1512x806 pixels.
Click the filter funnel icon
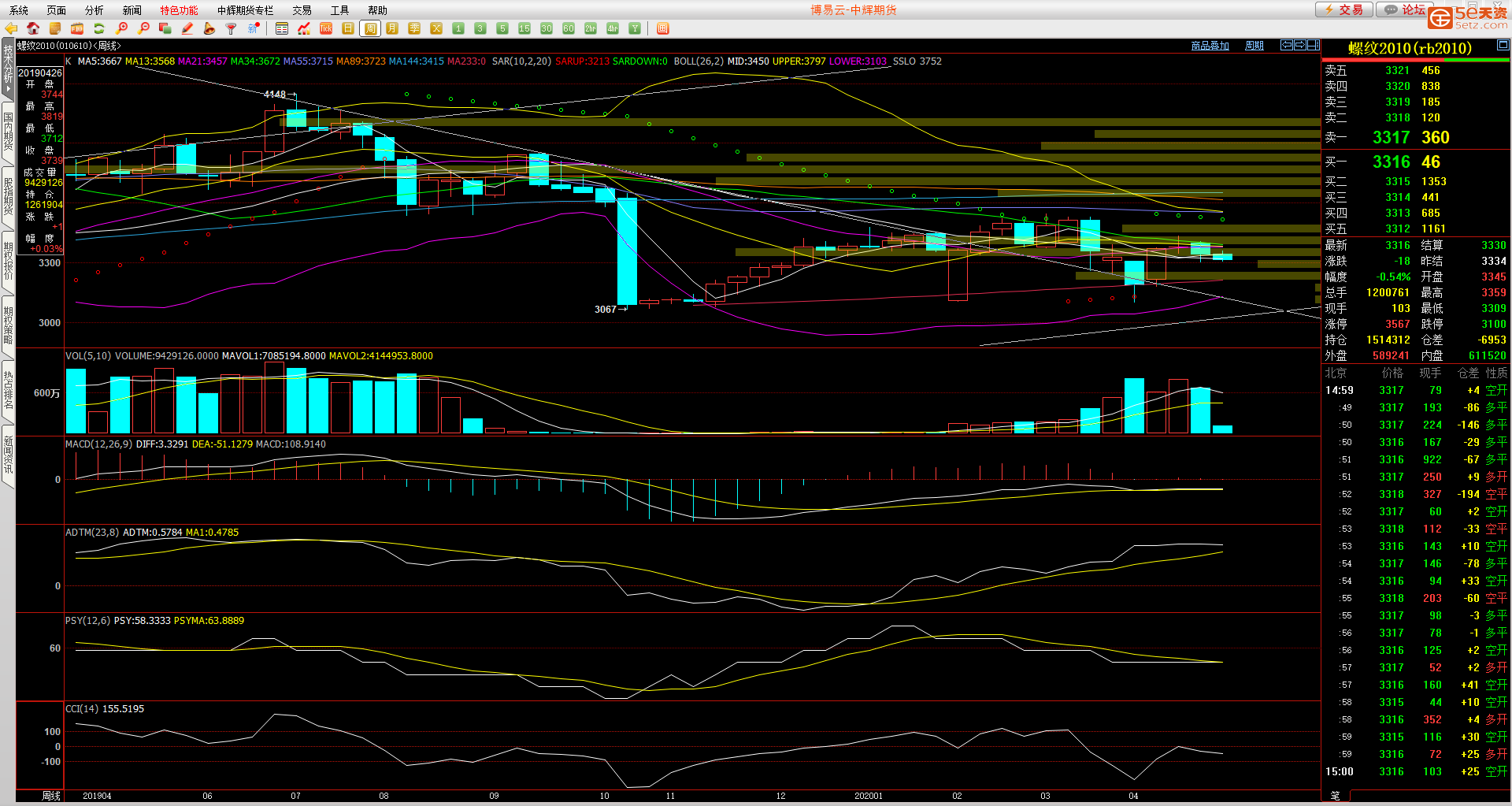232,28
